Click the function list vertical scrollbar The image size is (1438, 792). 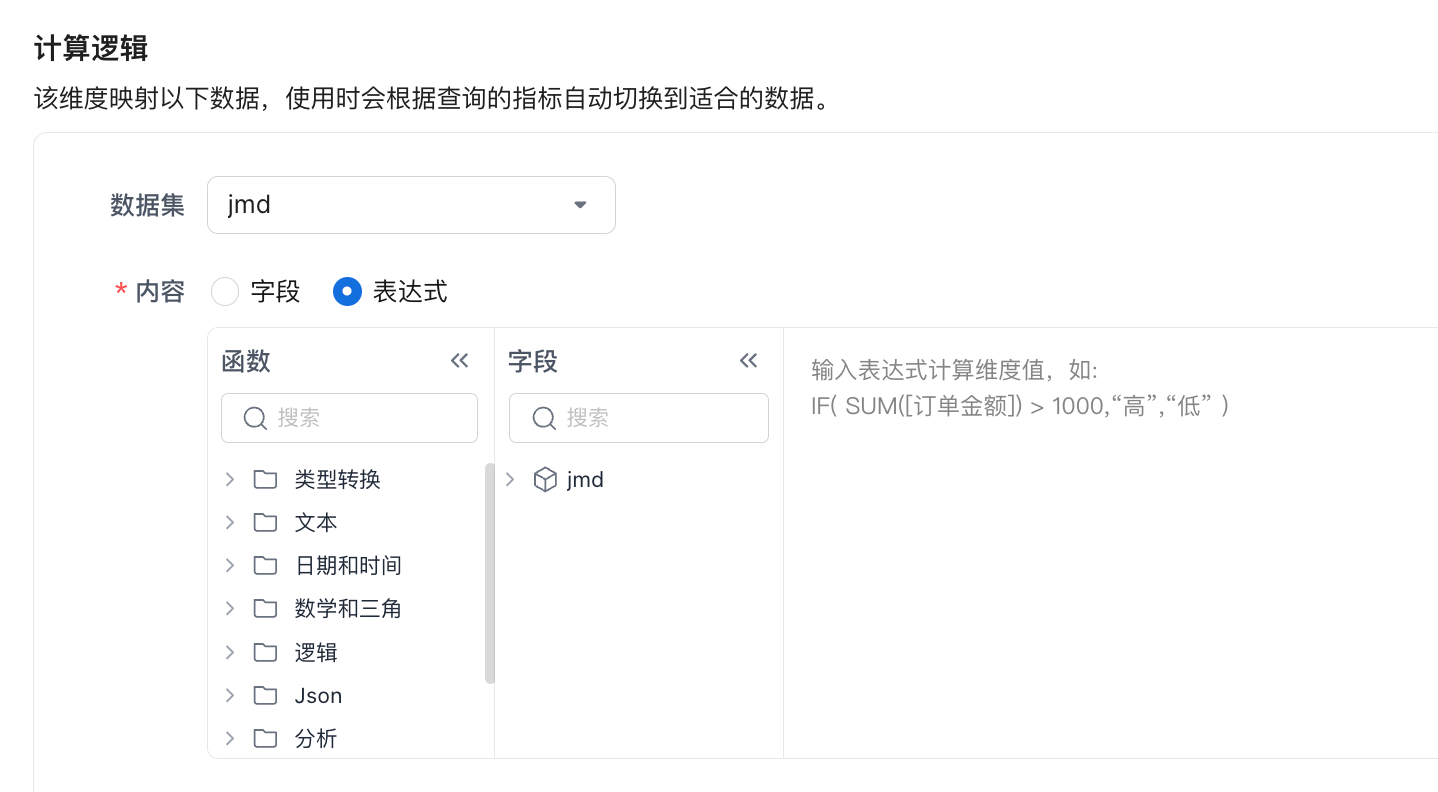click(x=490, y=573)
